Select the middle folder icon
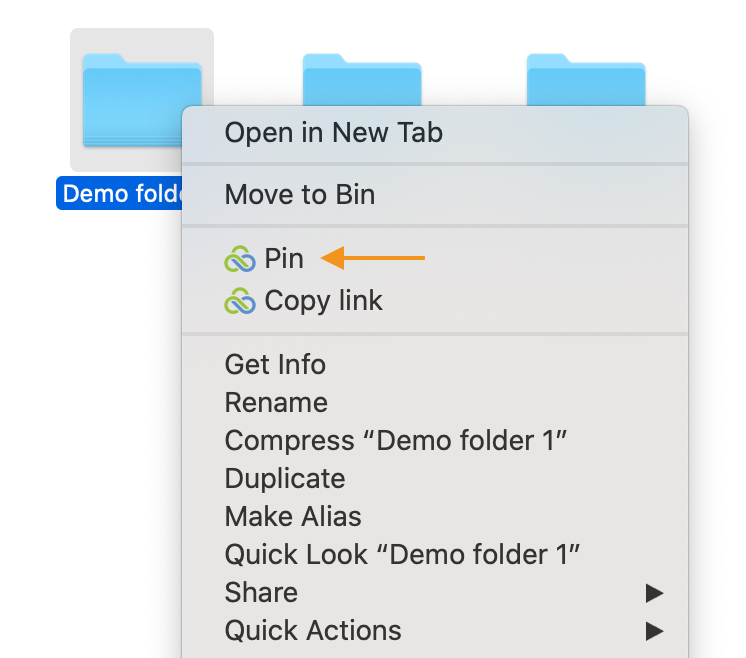 click(362, 79)
